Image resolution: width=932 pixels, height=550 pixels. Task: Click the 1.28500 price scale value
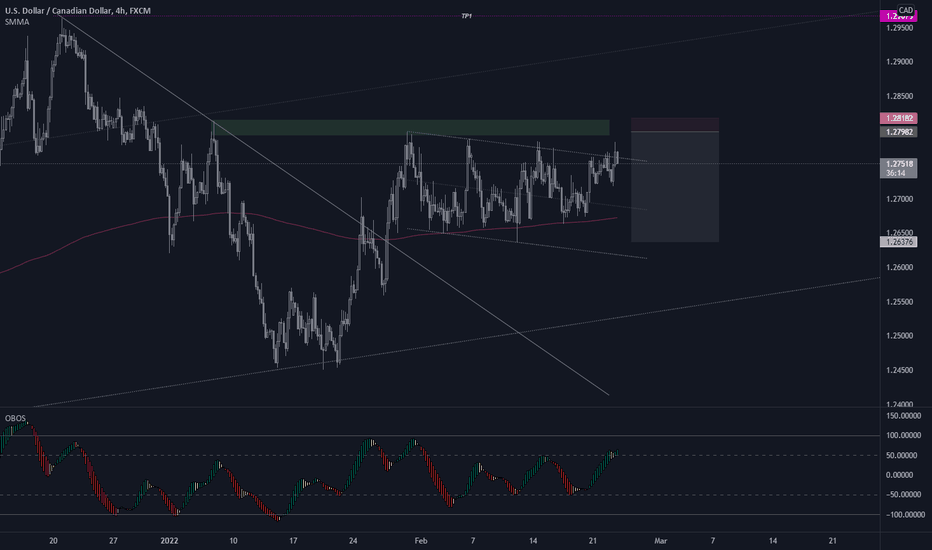[899, 96]
